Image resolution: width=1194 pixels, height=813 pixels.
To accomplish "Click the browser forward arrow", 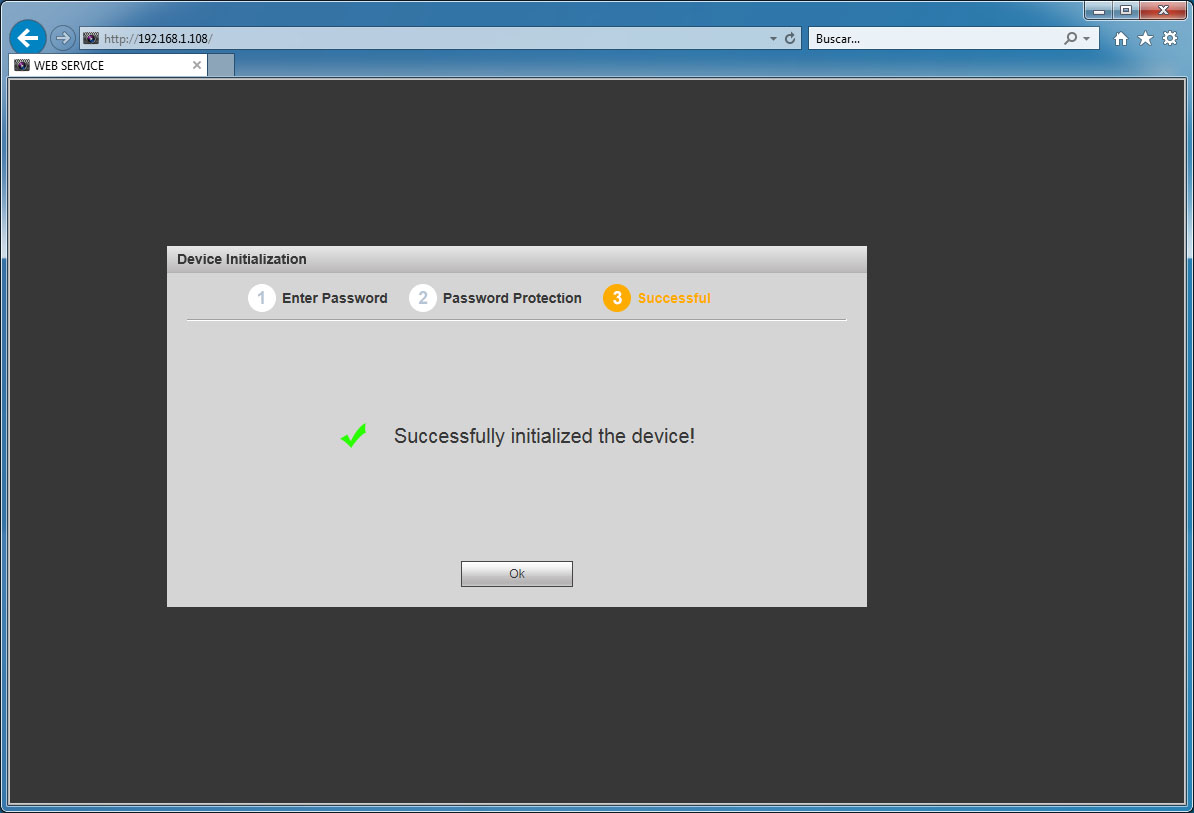I will pyautogui.click(x=62, y=37).
